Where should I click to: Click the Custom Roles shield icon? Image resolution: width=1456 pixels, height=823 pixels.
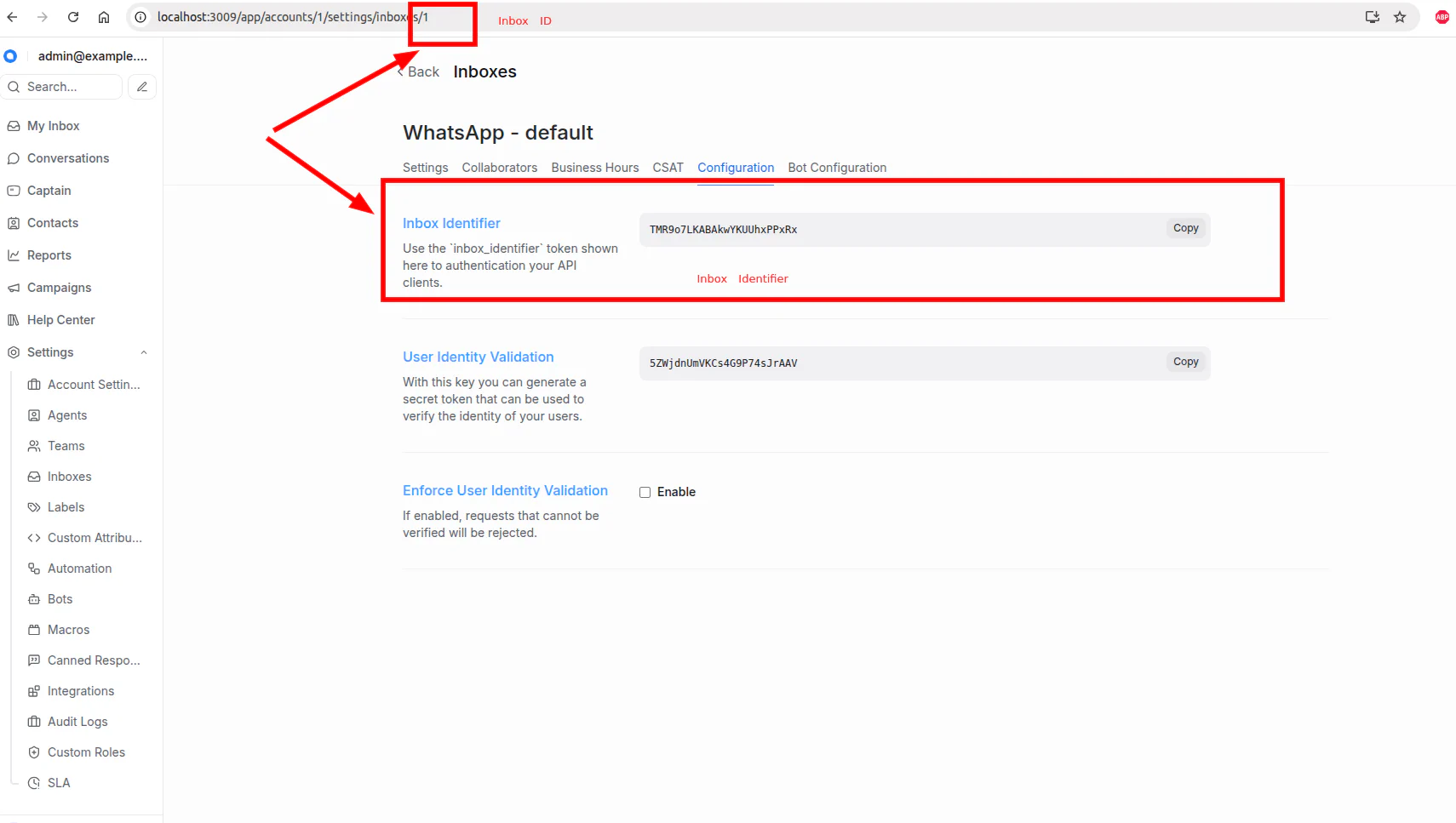pos(34,752)
